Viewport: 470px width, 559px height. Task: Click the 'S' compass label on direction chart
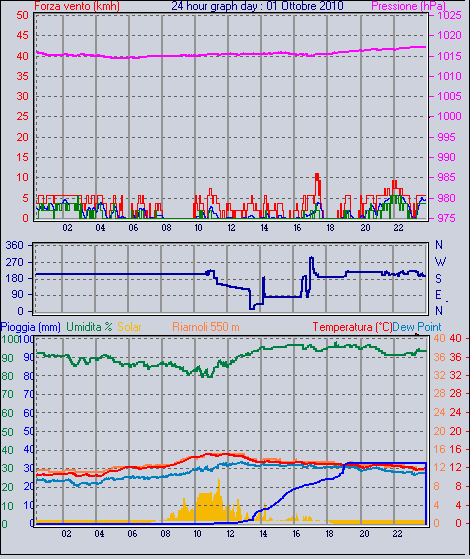pyautogui.click(x=439, y=278)
